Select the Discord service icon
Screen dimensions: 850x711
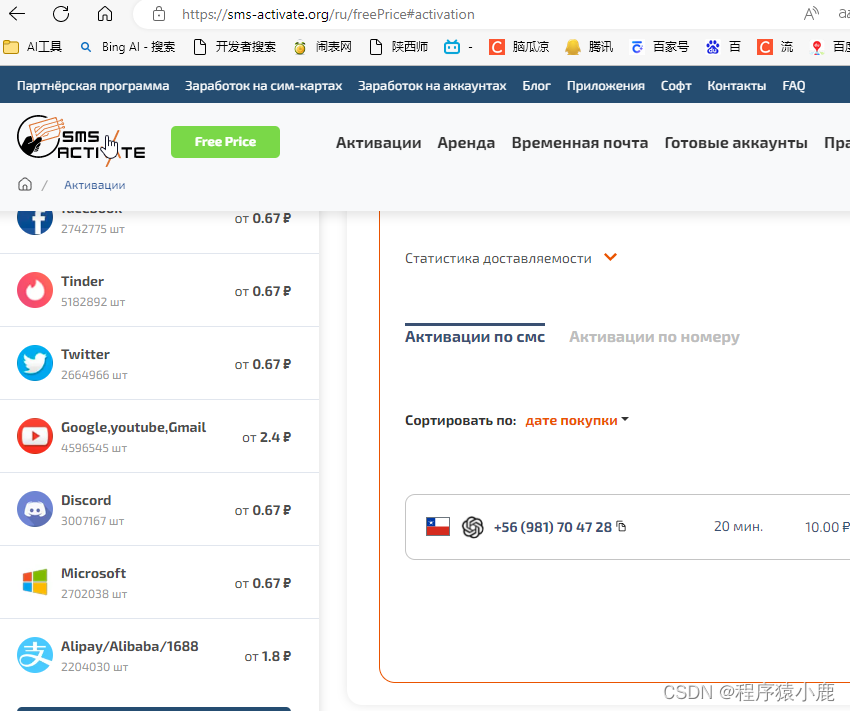(35, 509)
